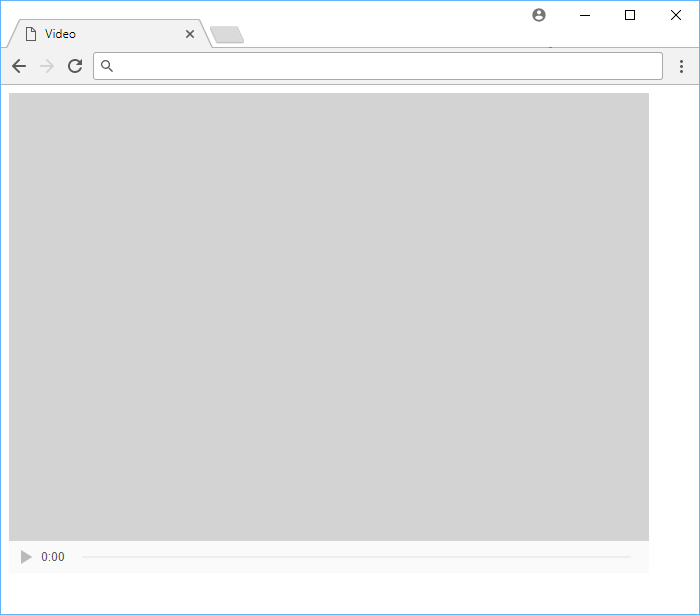The height and width of the screenshot is (615, 700).
Task: Close the Video tab
Action: [x=190, y=34]
